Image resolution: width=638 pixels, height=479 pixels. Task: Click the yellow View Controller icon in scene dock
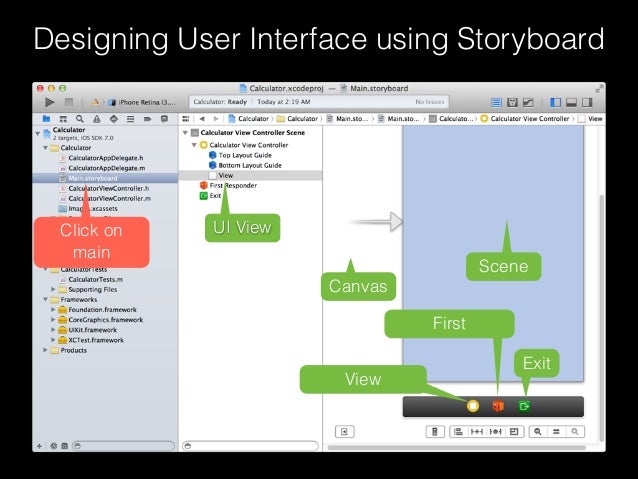point(473,406)
